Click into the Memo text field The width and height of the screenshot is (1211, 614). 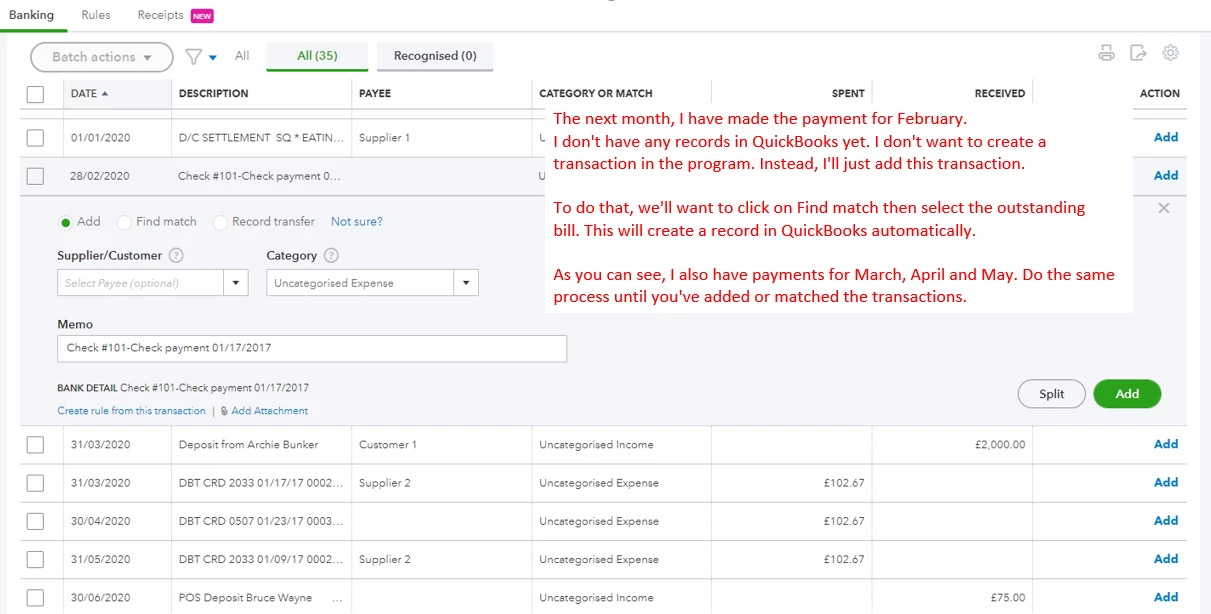[x=312, y=348]
